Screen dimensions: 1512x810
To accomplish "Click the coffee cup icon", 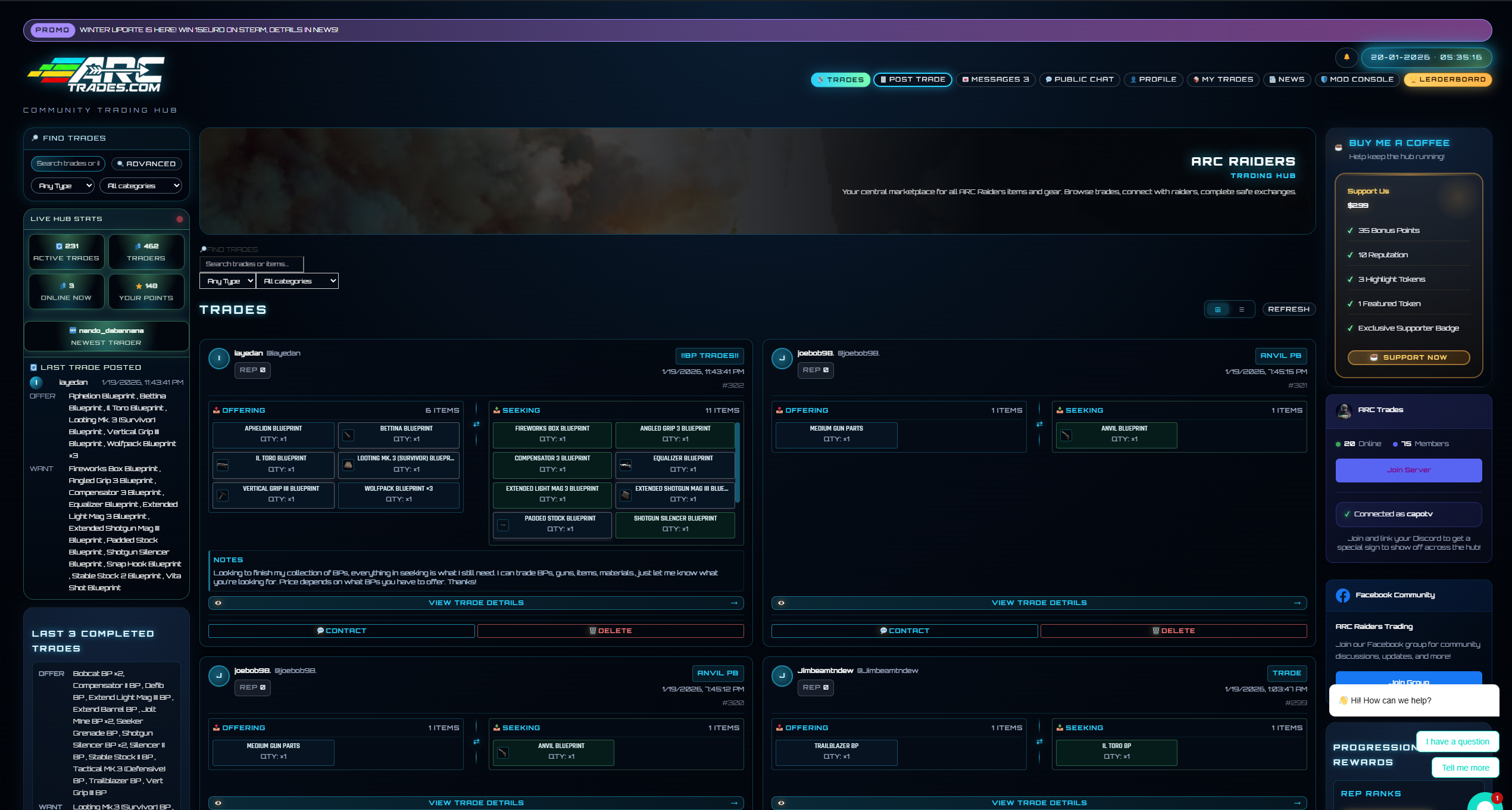I will tap(1338, 148).
